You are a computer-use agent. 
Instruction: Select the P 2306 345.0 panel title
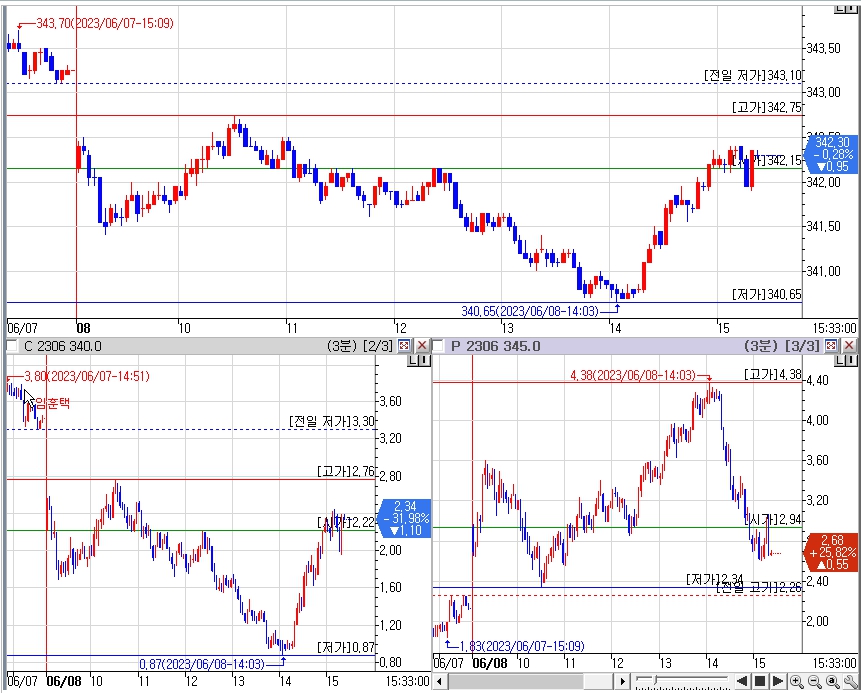(x=495, y=346)
